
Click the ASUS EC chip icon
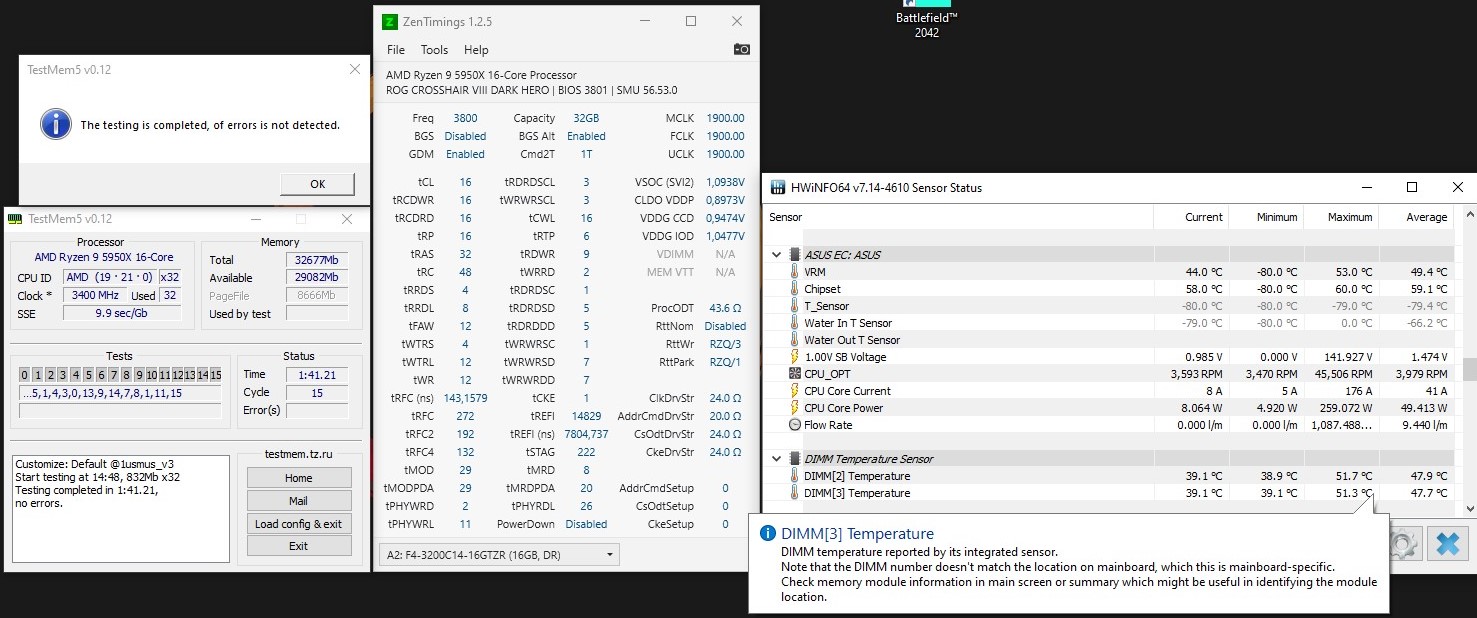[795, 255]
